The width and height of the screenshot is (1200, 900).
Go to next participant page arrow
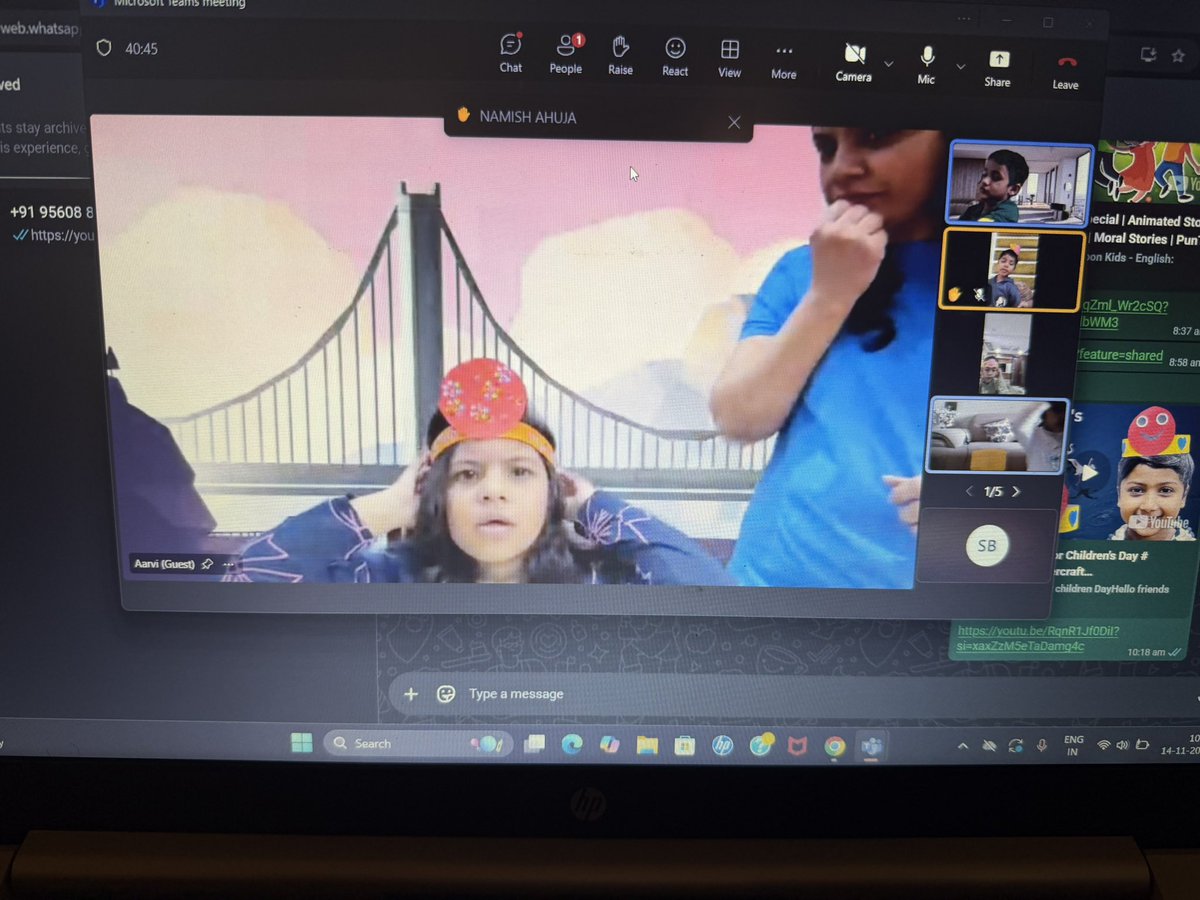(x=1016, y=492)
